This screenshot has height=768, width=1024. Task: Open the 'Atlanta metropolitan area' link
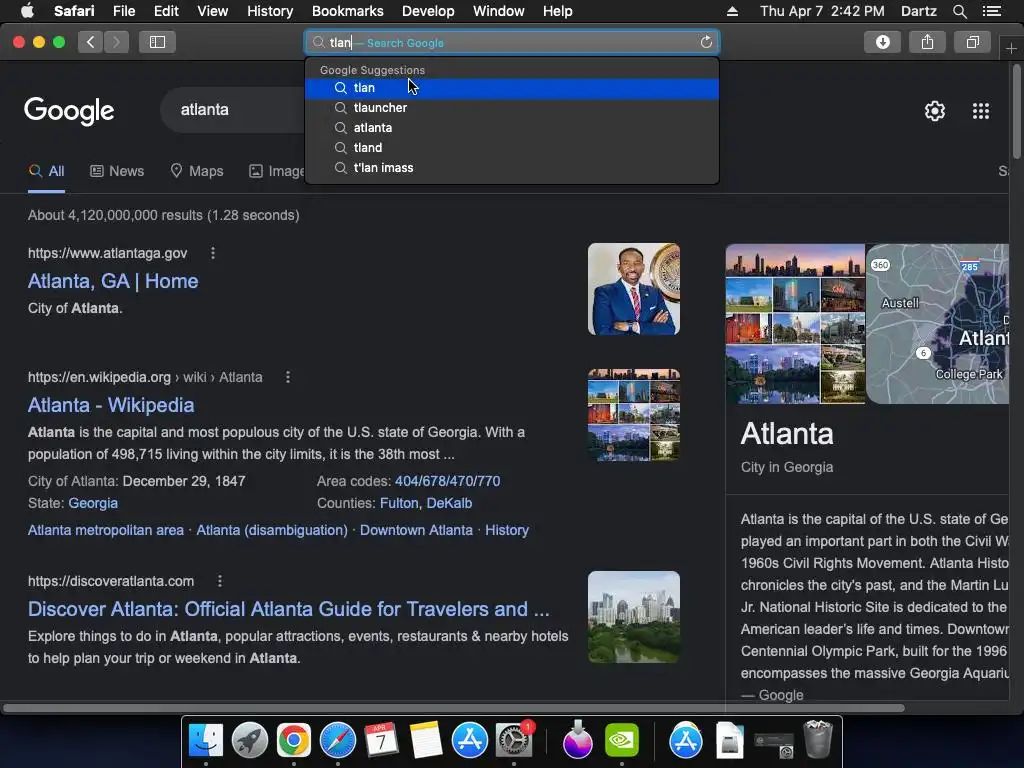pos(106,530)
